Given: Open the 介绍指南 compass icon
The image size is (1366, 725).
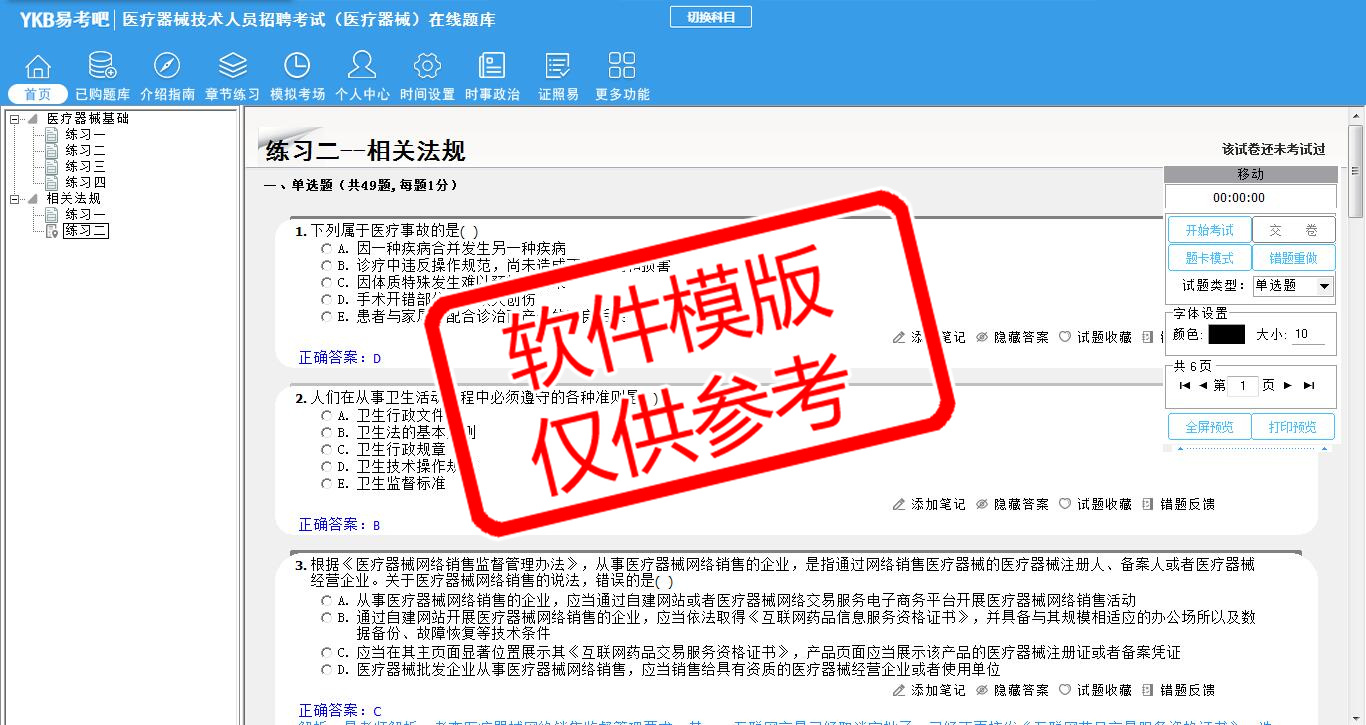Looking at the screenshot, I should click(x=167, y=67).
